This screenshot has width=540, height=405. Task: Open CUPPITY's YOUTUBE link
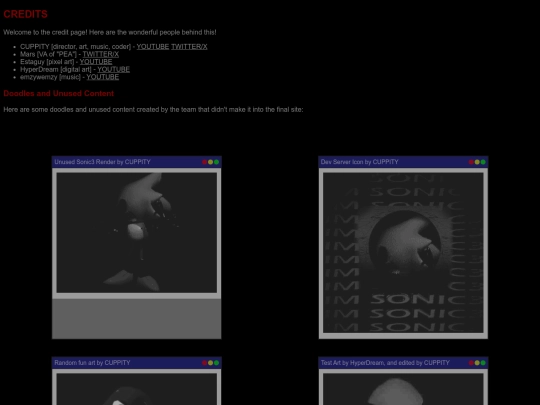click(x=153, y=46)
